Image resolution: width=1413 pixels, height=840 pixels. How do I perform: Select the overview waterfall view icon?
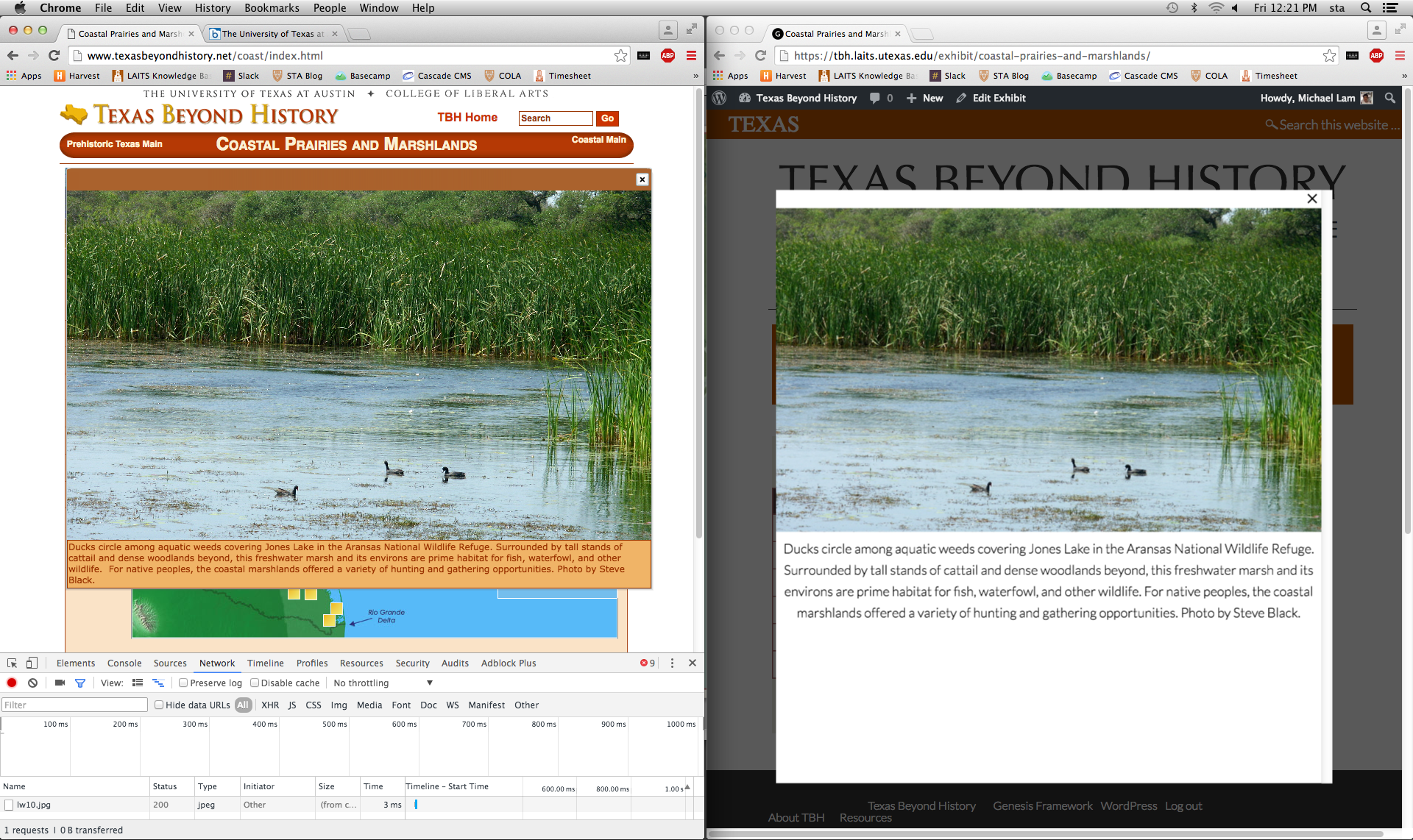point(157,683)
